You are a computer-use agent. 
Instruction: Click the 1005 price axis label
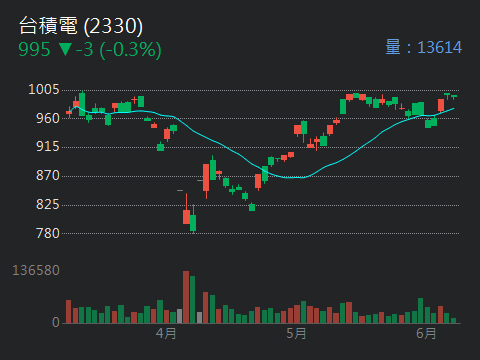coord(44,89)
